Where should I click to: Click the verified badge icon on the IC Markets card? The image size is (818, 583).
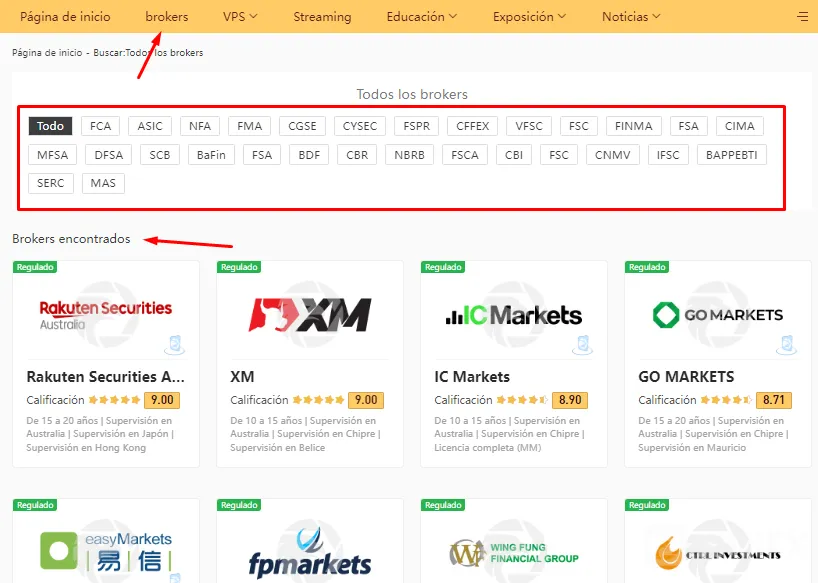pos(583,345)
